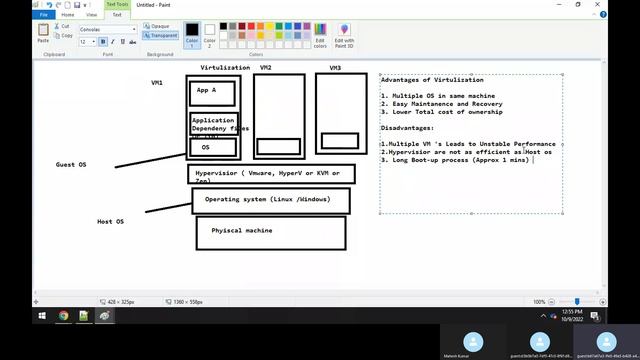
Task: Click the Paint taskbar icon
Action: tap(104, 316)
